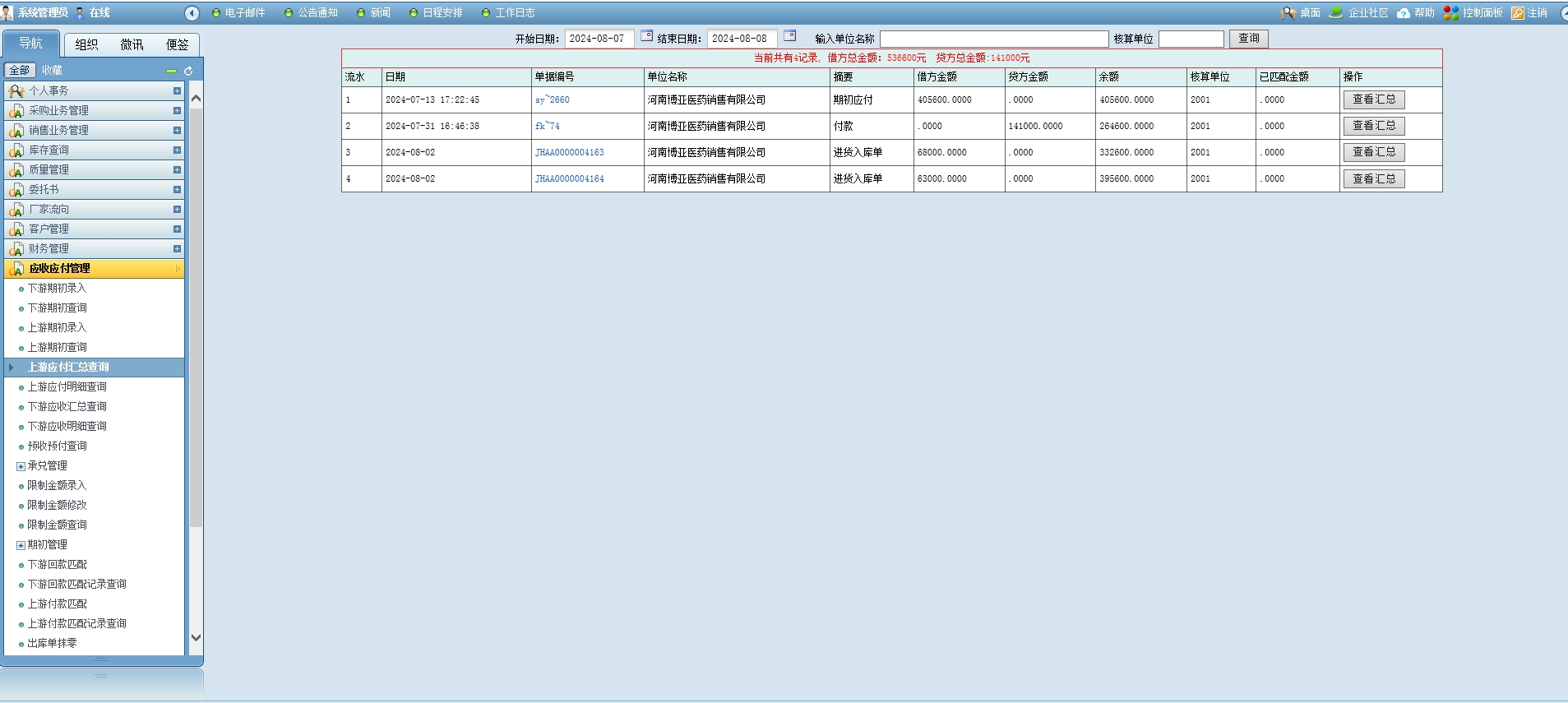
Task: Open document link JHAA0000004163
Action: coord(569,153)
